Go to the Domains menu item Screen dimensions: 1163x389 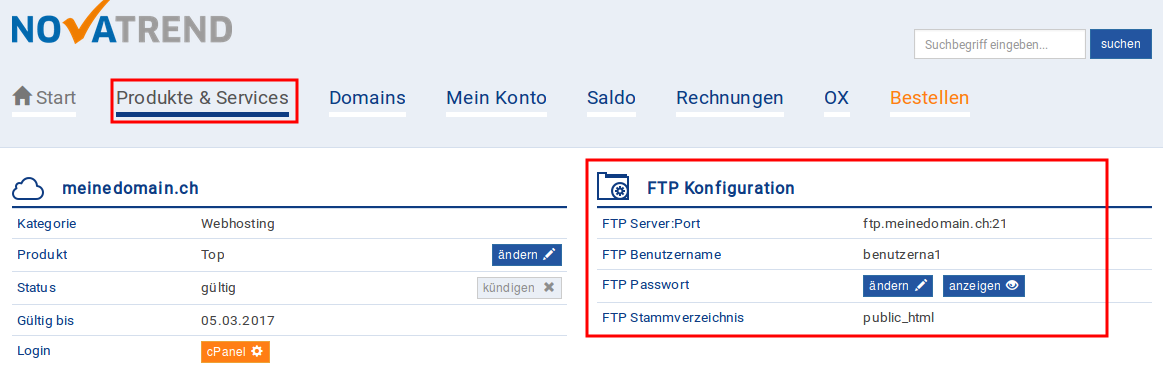tap(367, 98)
